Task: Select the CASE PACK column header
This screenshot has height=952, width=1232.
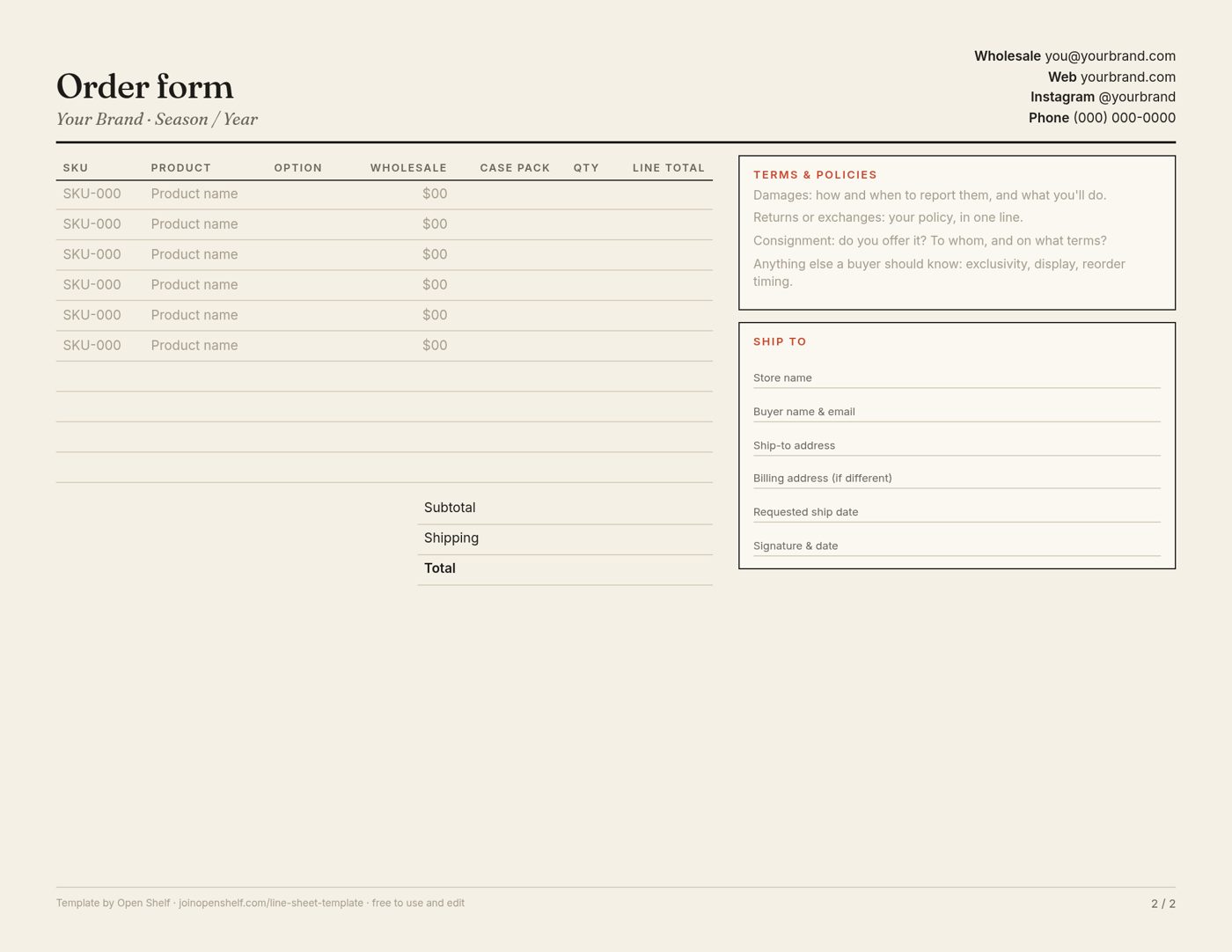Action: tap(515, 168)
